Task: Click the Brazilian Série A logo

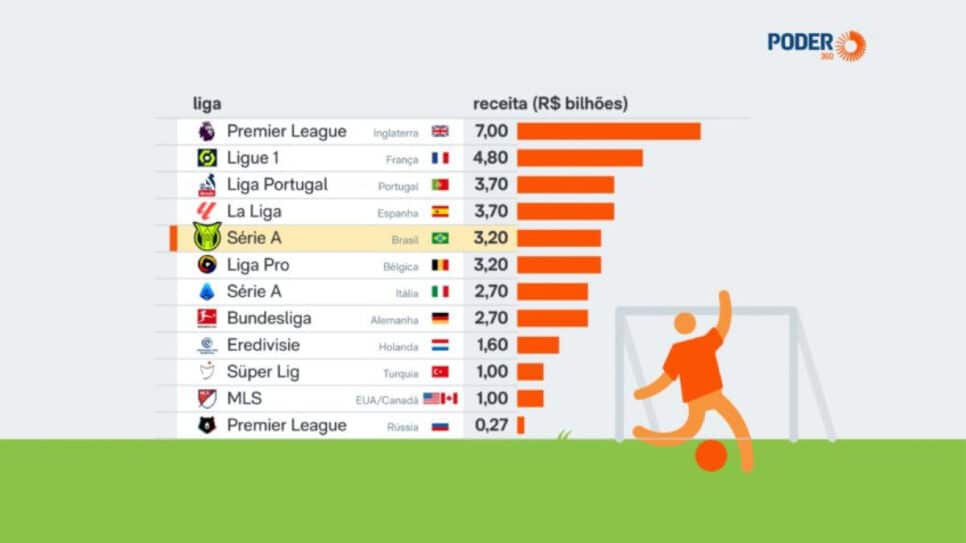Action: [207, 237]
